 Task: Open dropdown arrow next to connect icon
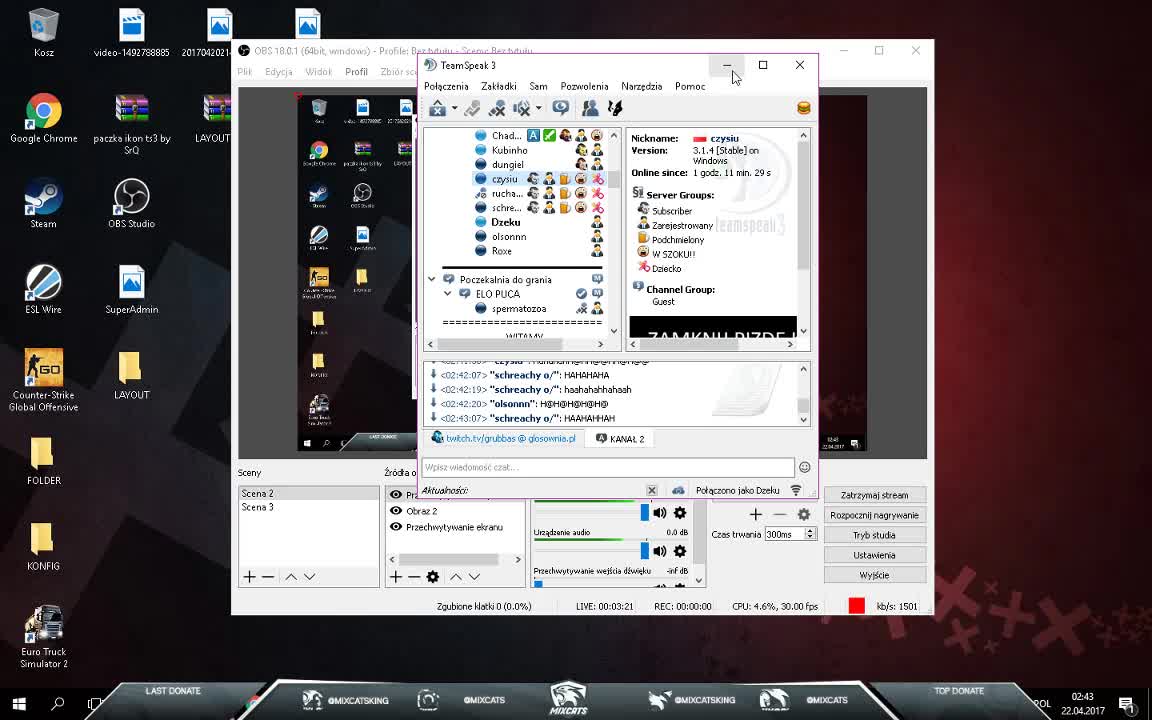pos(454,108)
